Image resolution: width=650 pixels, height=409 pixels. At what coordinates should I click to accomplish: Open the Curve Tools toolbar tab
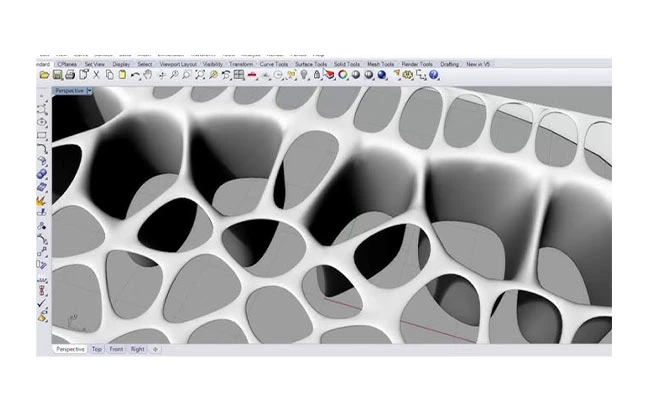click(274, 64)
